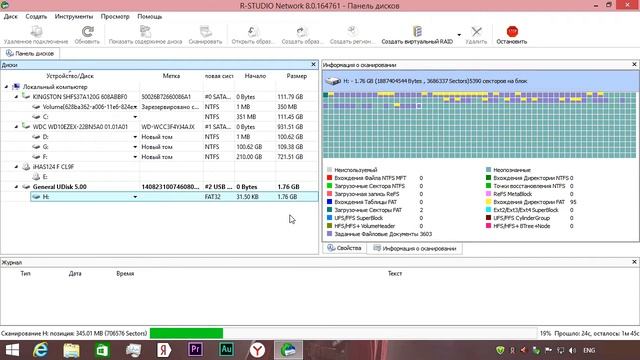This screenshot has width=640, height=360.
Task: Open dropdown arrow for drive G:
Action: click(x=135, y=147)
